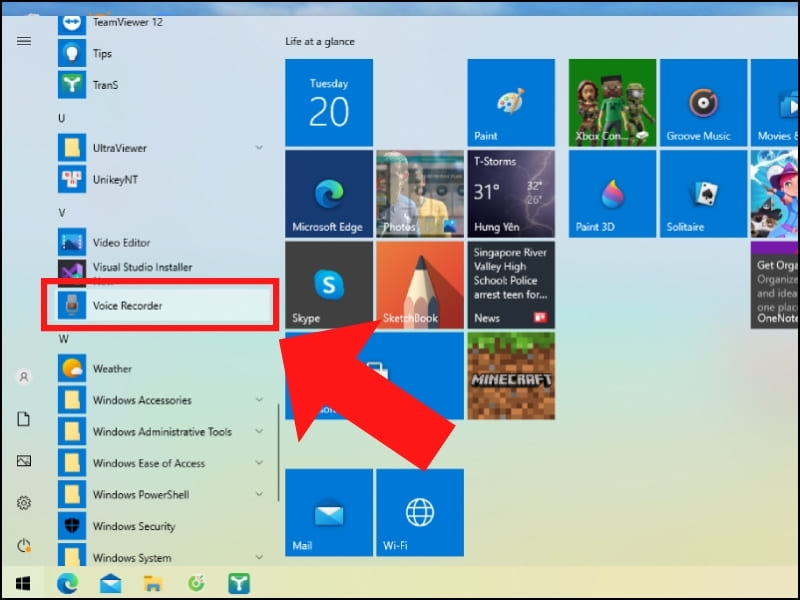Viewport: 800px width, 600px height.
Task: Click the Windows PowerShell folder icon
Action: point(72,494)
